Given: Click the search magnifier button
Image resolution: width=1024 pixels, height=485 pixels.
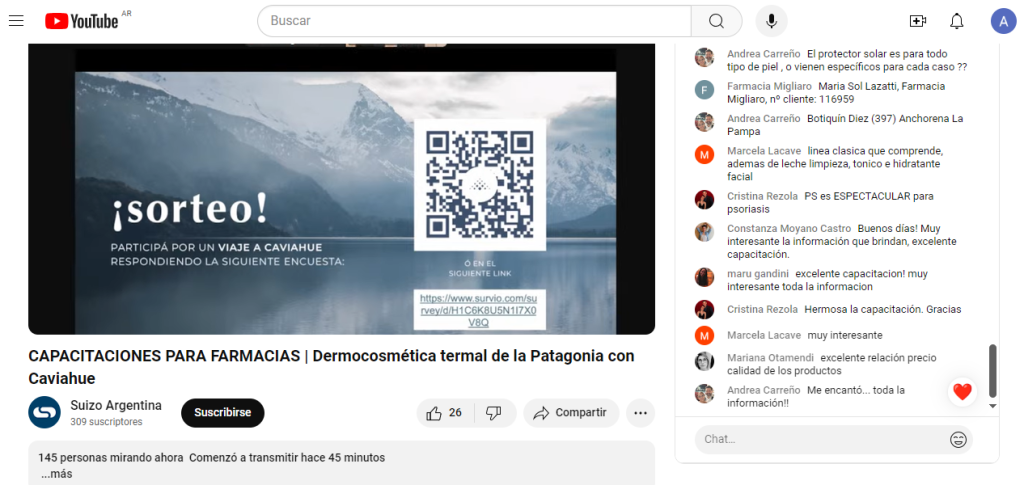Looking at the screenshot, I should pyautogui.click(x=716, y=21).
